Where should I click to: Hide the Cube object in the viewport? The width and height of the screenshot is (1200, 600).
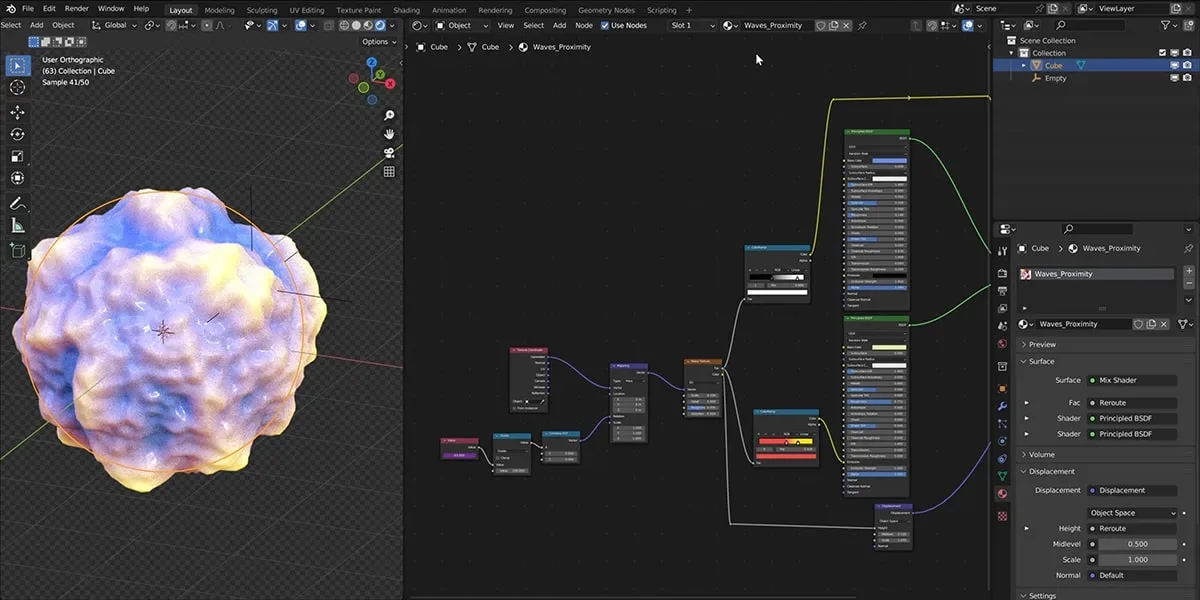tap(1173, 65)
